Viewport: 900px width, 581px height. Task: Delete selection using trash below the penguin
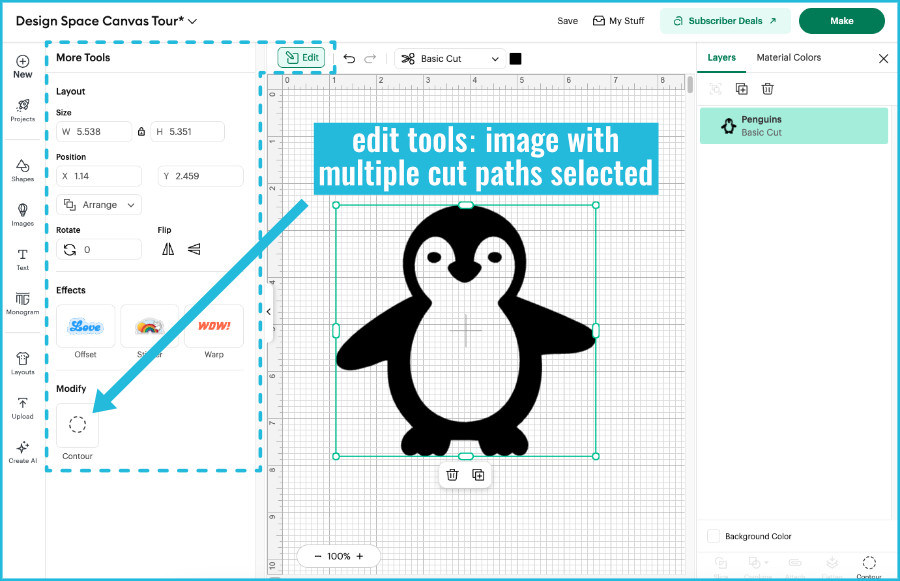[x=452, y=475]
